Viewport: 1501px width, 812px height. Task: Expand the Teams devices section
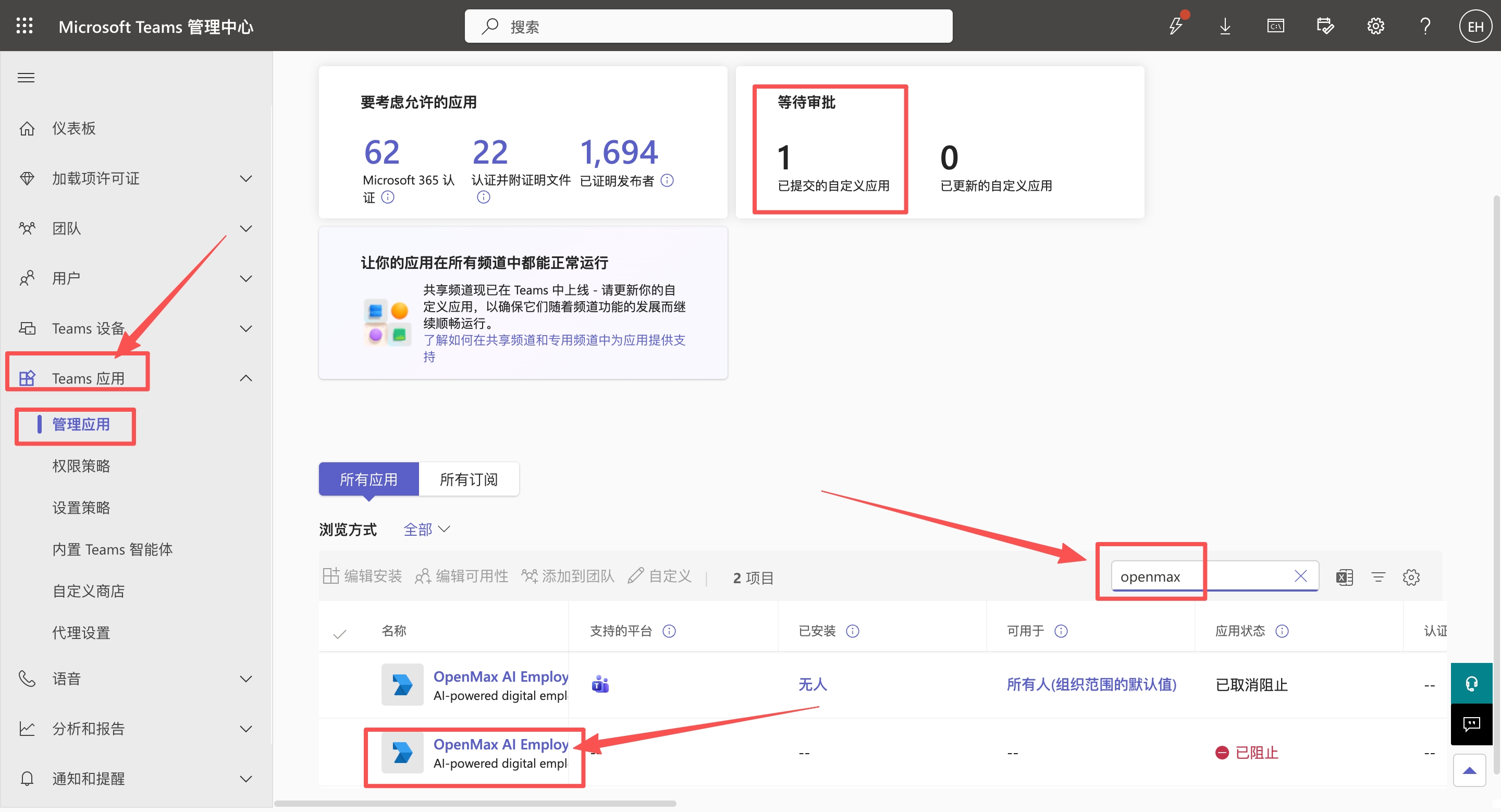246,328
